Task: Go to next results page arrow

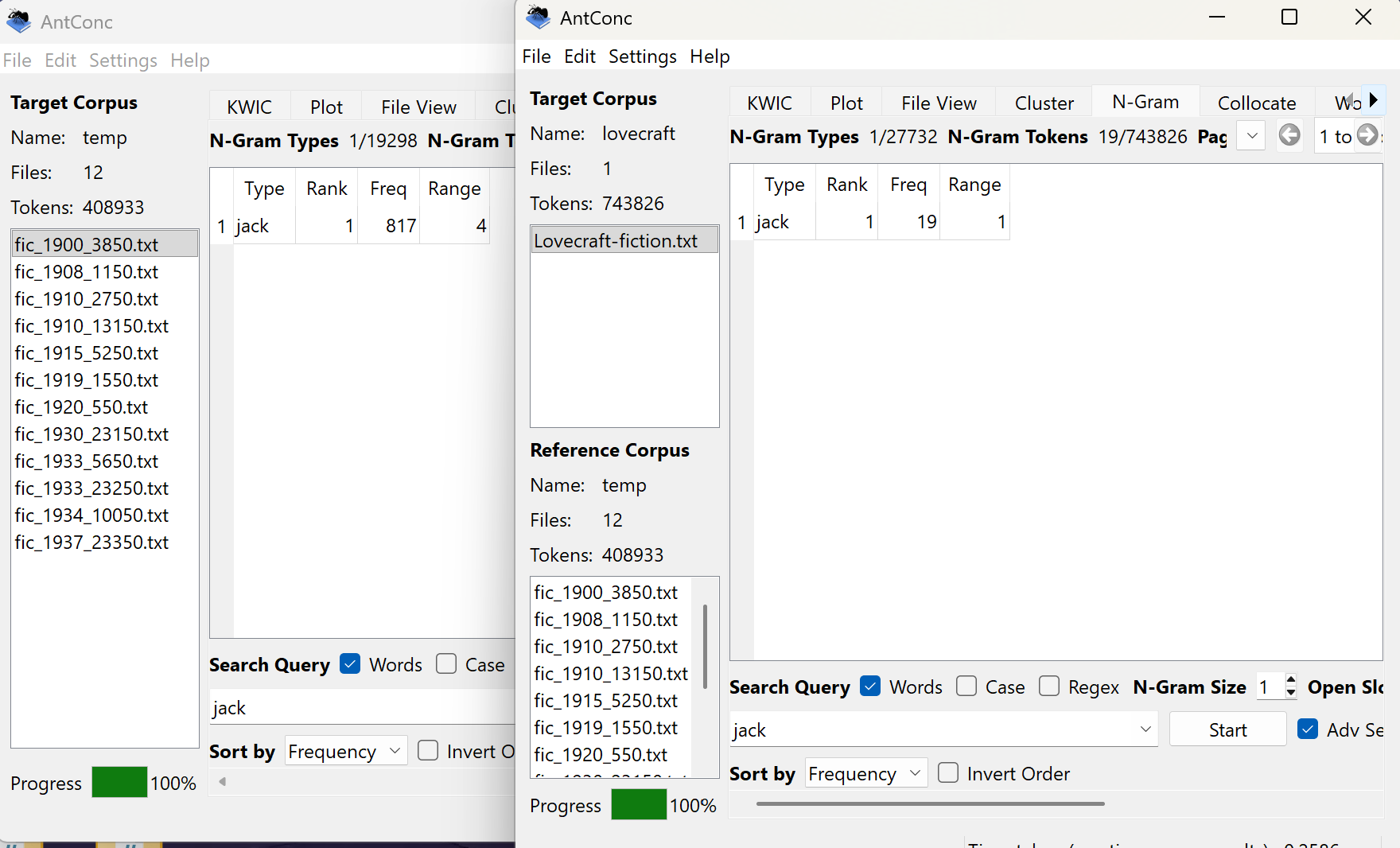Action: coord(1367,135)
